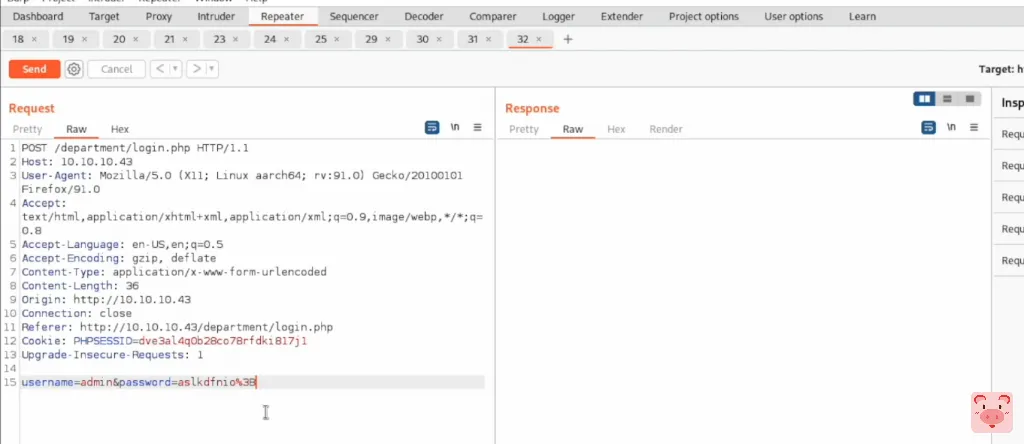
Task: Select the Request Raw view tab
Action: pos(76,129)
